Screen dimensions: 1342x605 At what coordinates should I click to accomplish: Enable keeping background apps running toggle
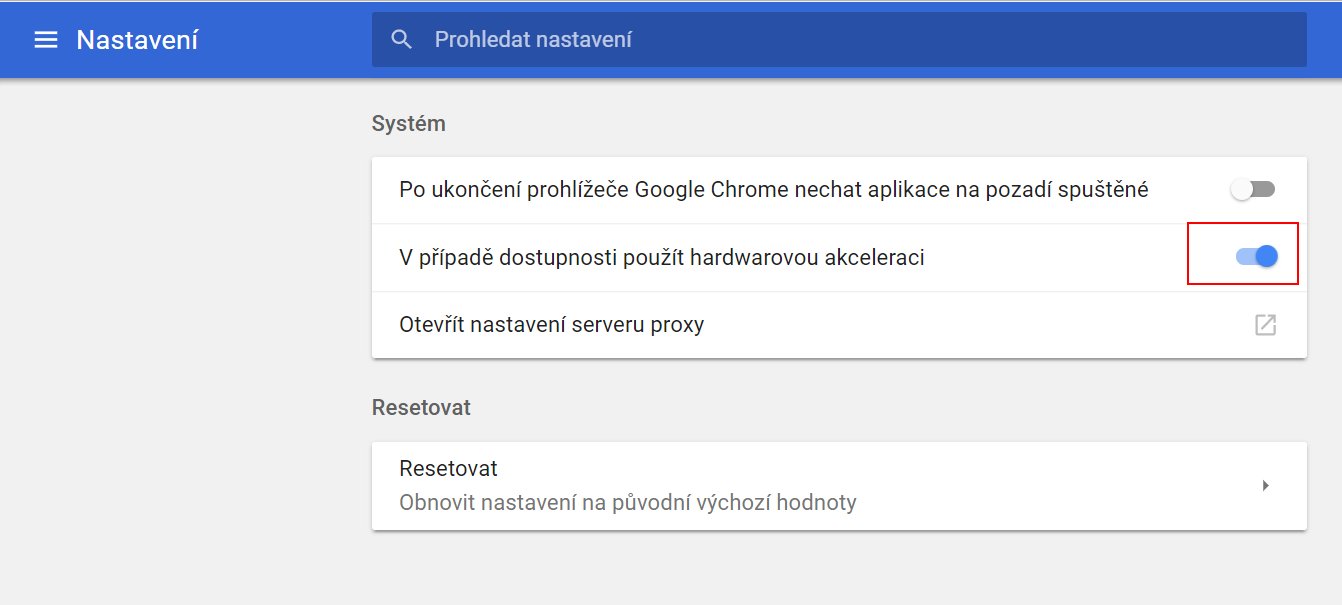[1253, 190]
